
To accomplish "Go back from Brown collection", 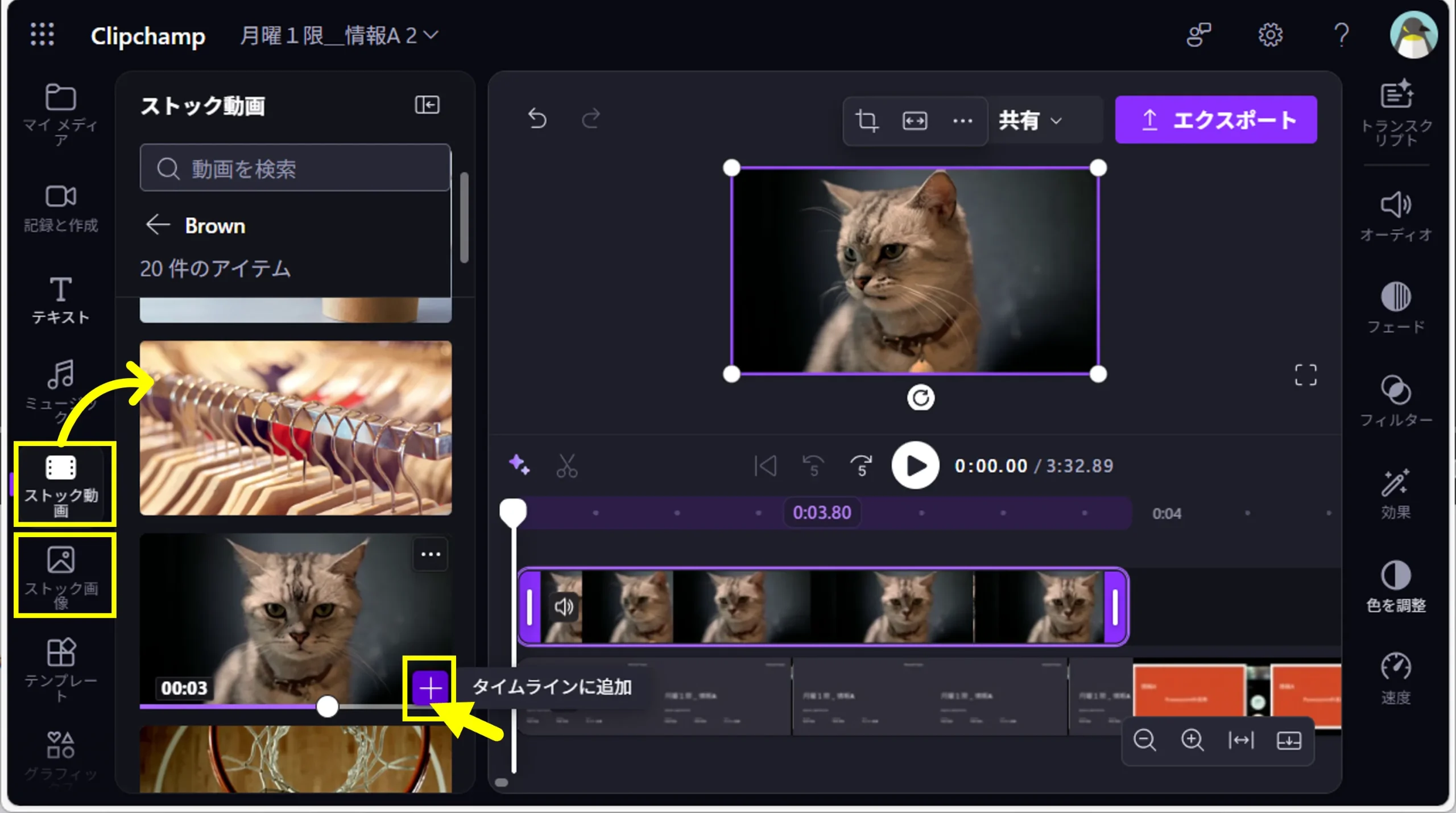I will coord(158,225).
